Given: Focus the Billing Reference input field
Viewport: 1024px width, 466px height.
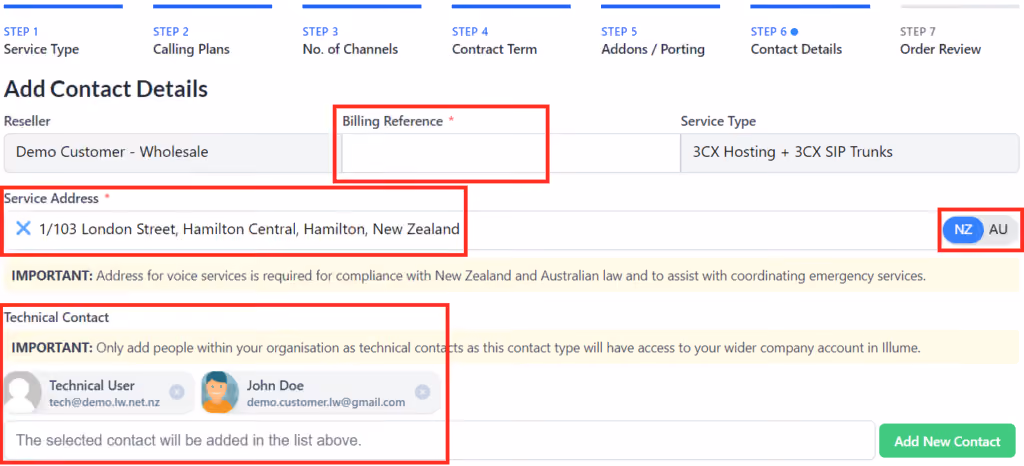Looking at the screenshot, I should 511,153.
